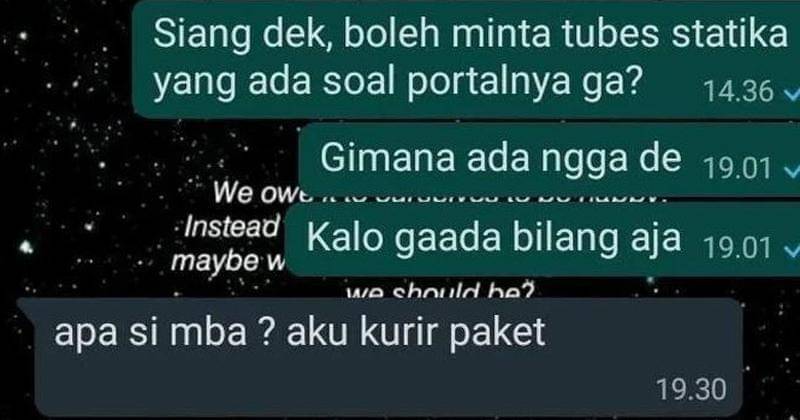This screenshot has width=800, height=420.
Task: Click the 19.01 timestamp on the "Gimana ada ngga de" message
Action: point(737,169)
